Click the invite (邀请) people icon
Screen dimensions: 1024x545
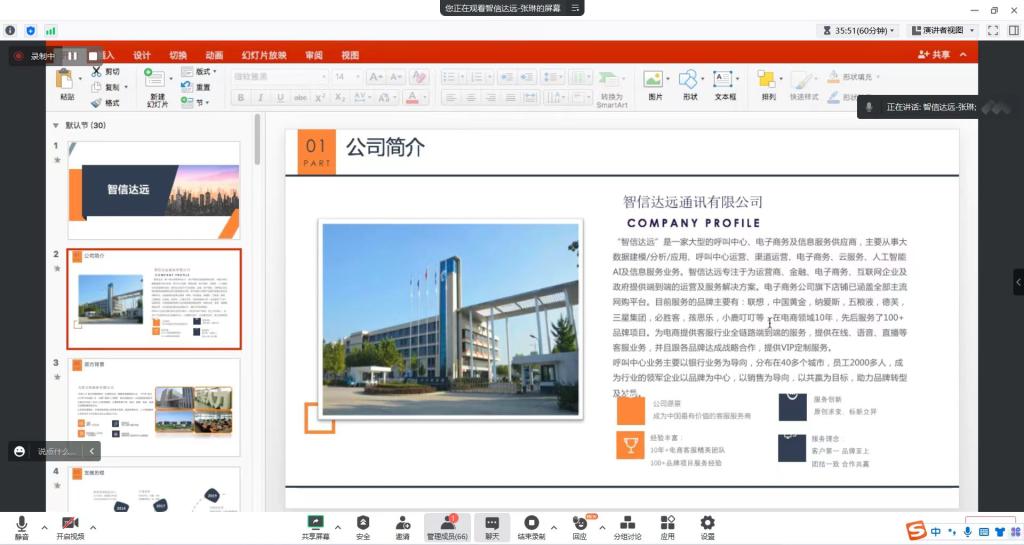pyautogui.click(x=403, y=527)
